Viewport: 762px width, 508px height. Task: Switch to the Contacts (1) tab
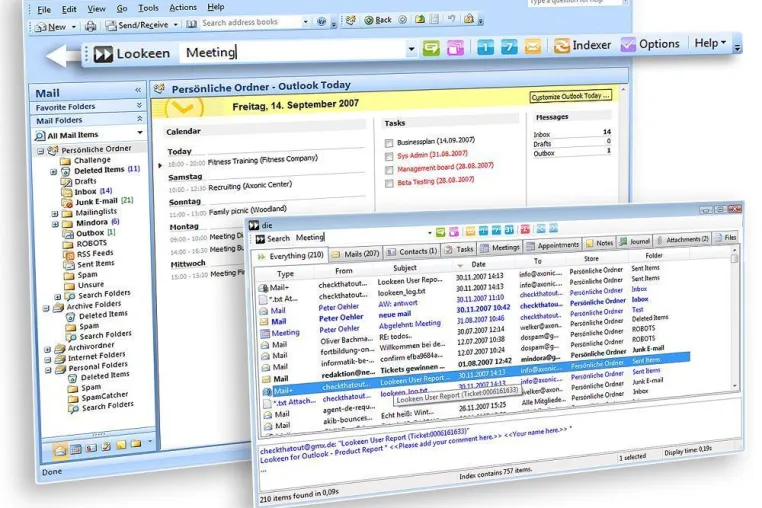(412, 252)
